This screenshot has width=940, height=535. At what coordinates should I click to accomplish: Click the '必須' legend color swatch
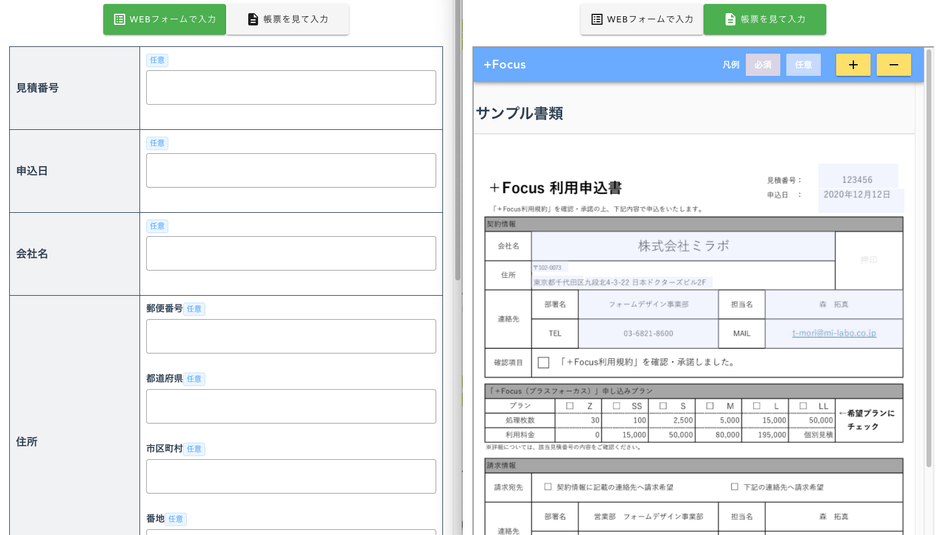[x=762, y=65]
